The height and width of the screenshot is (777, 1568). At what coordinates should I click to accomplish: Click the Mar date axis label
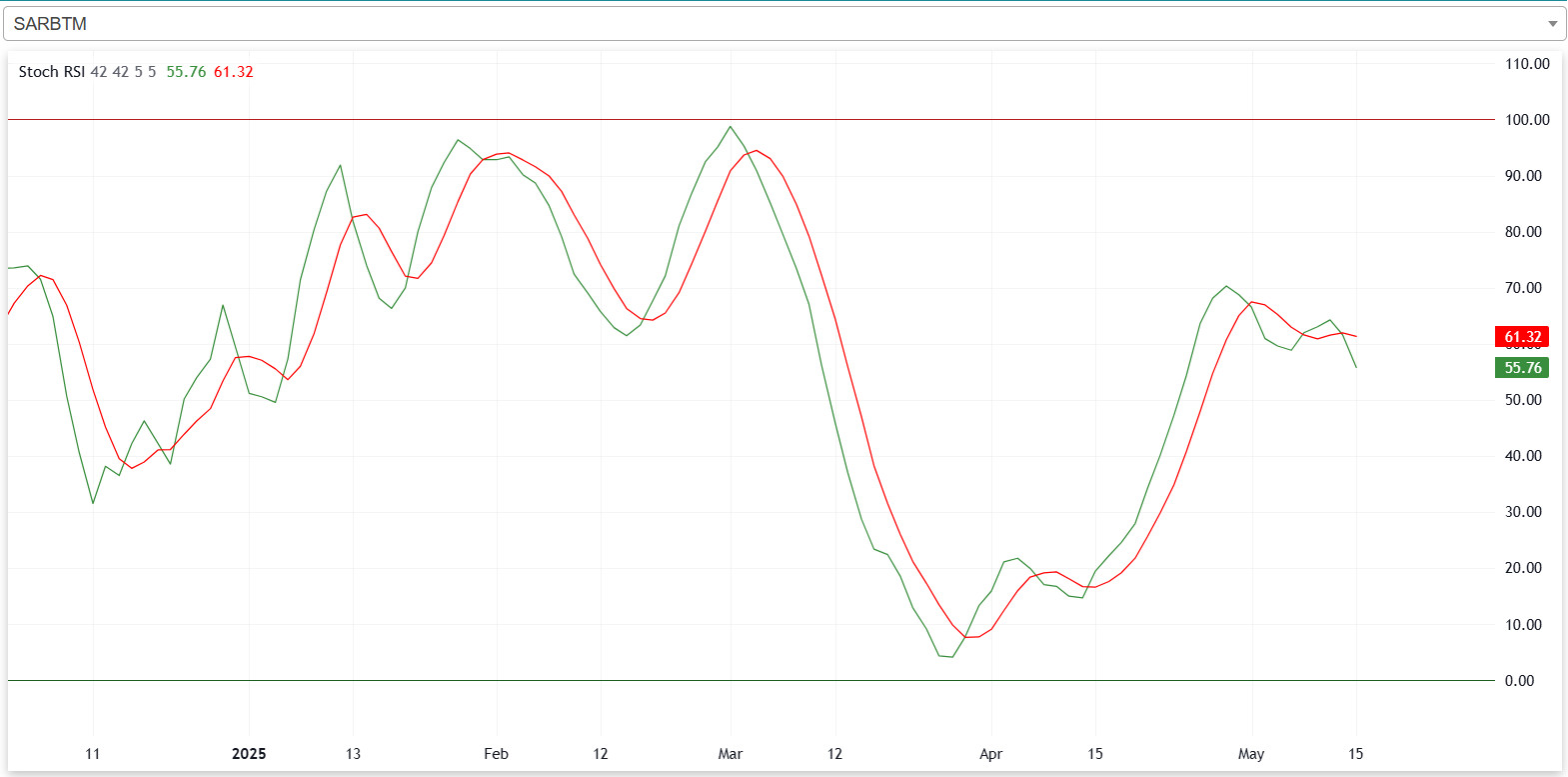point(731,754)
